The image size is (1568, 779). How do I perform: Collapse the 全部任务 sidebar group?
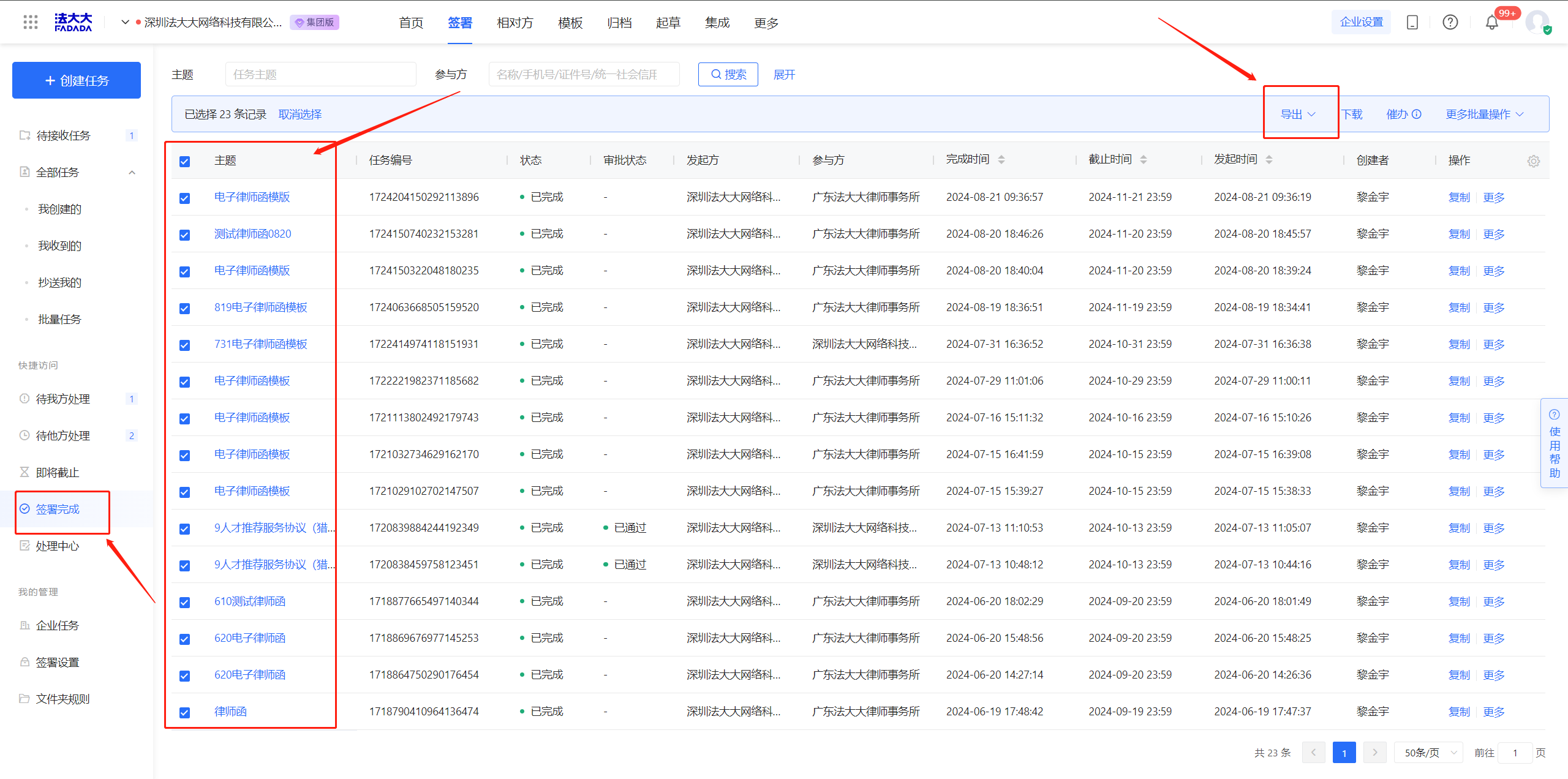pyautogui.click(x=132, y=172)
